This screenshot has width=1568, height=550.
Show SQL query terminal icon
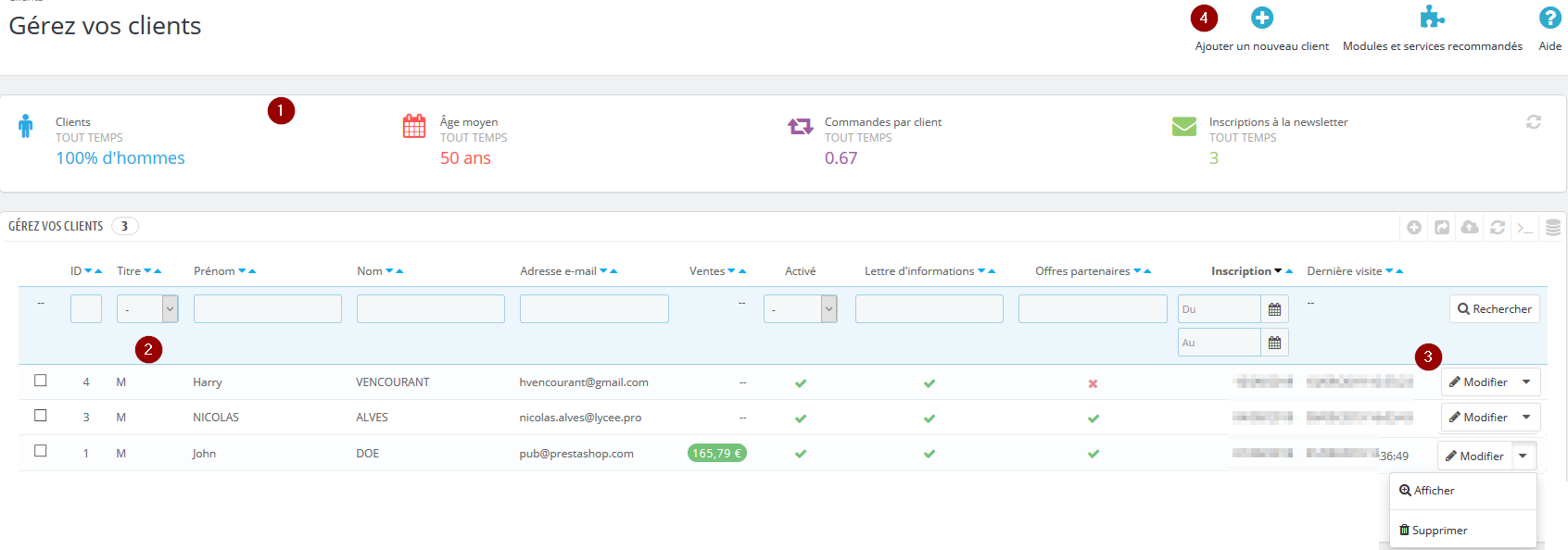coord(1525,227)
